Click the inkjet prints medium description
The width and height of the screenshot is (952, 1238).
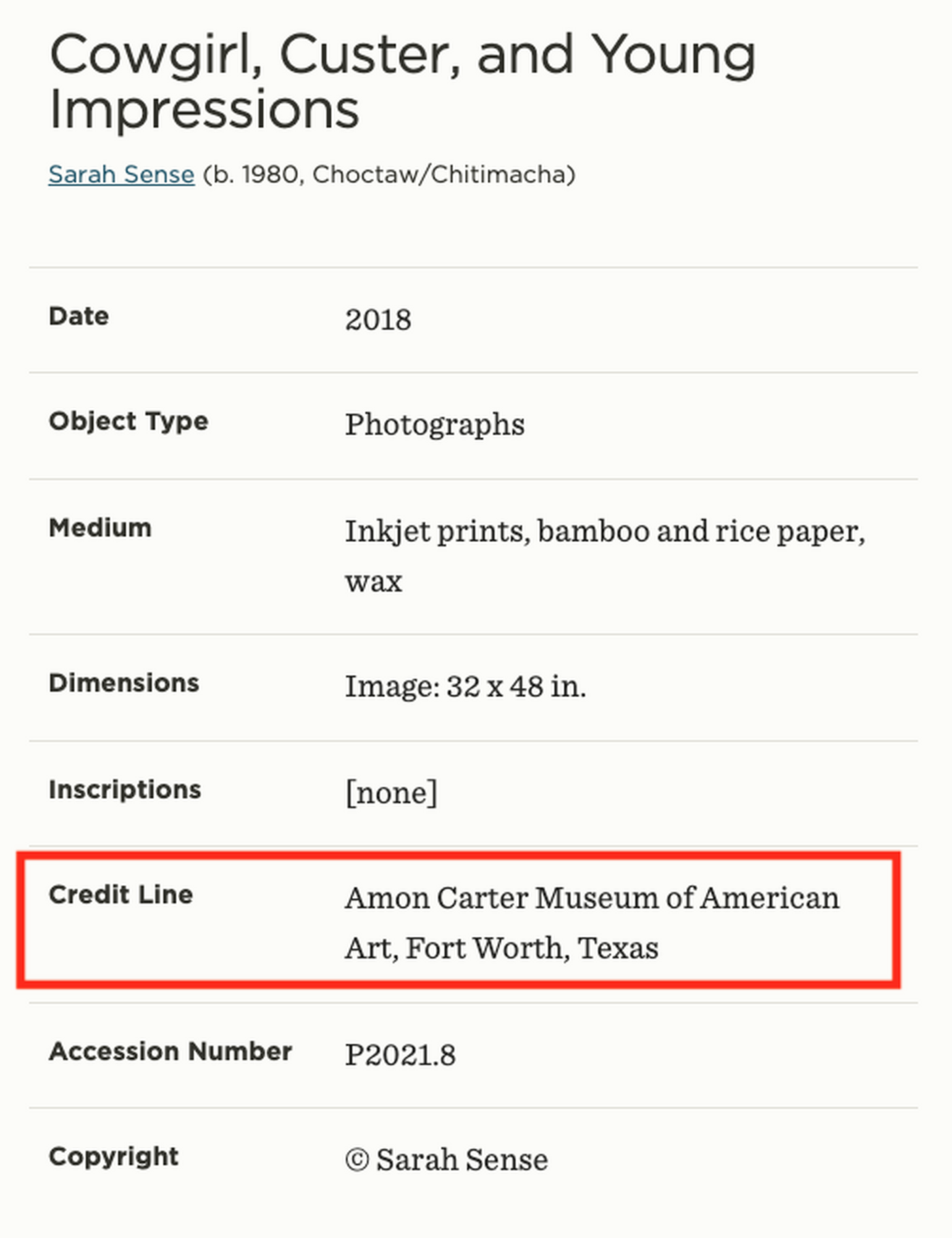[605, 532]
